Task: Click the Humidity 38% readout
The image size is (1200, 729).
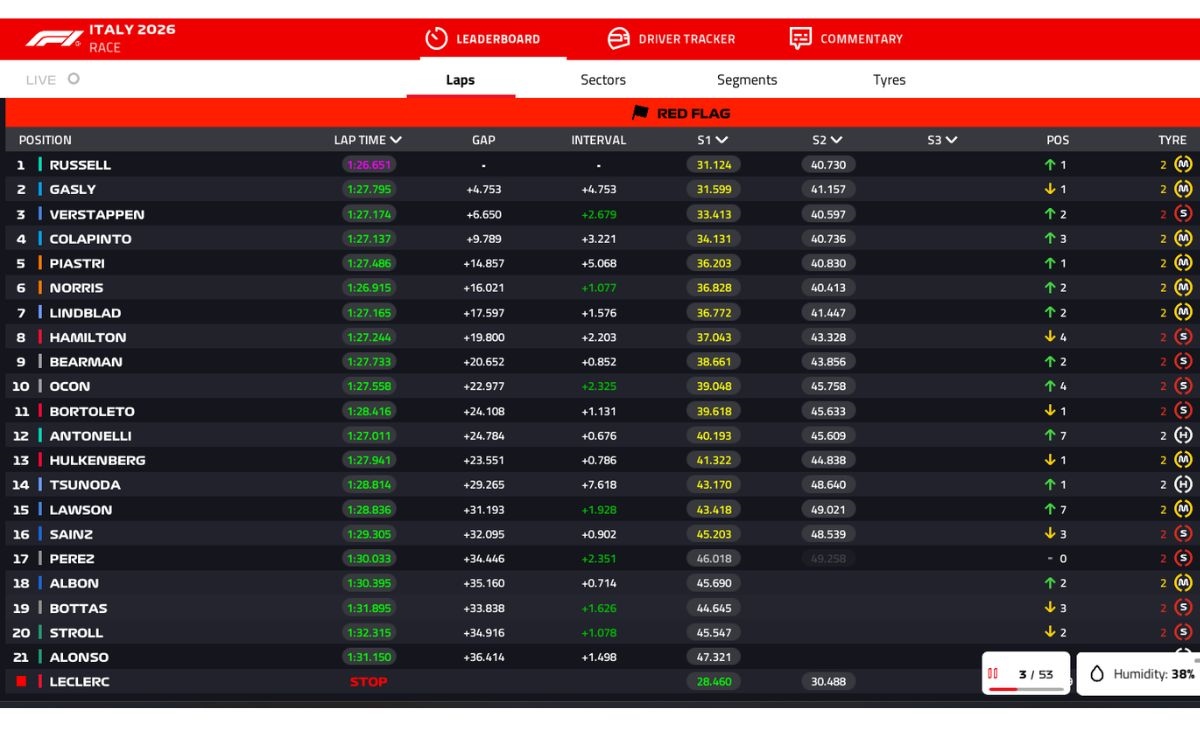Action: click(x=1154, y=674)
